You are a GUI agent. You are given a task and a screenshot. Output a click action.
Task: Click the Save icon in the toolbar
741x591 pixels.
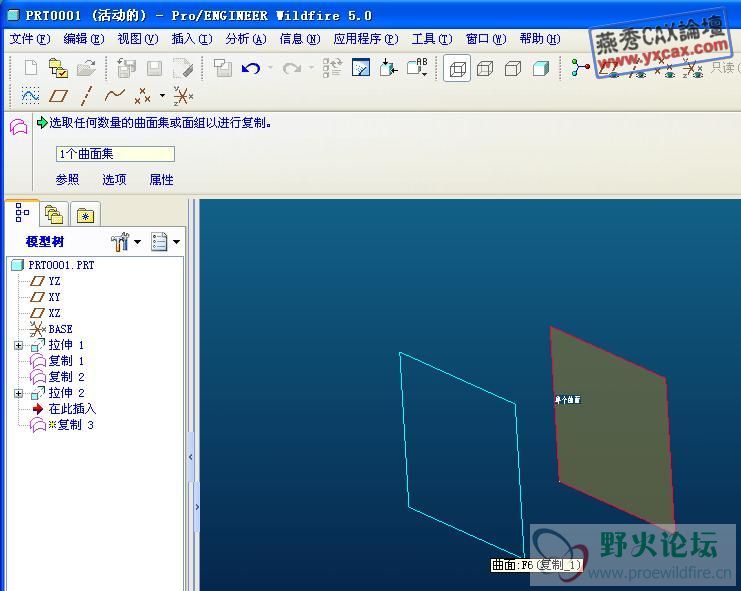tap(155, 69)
